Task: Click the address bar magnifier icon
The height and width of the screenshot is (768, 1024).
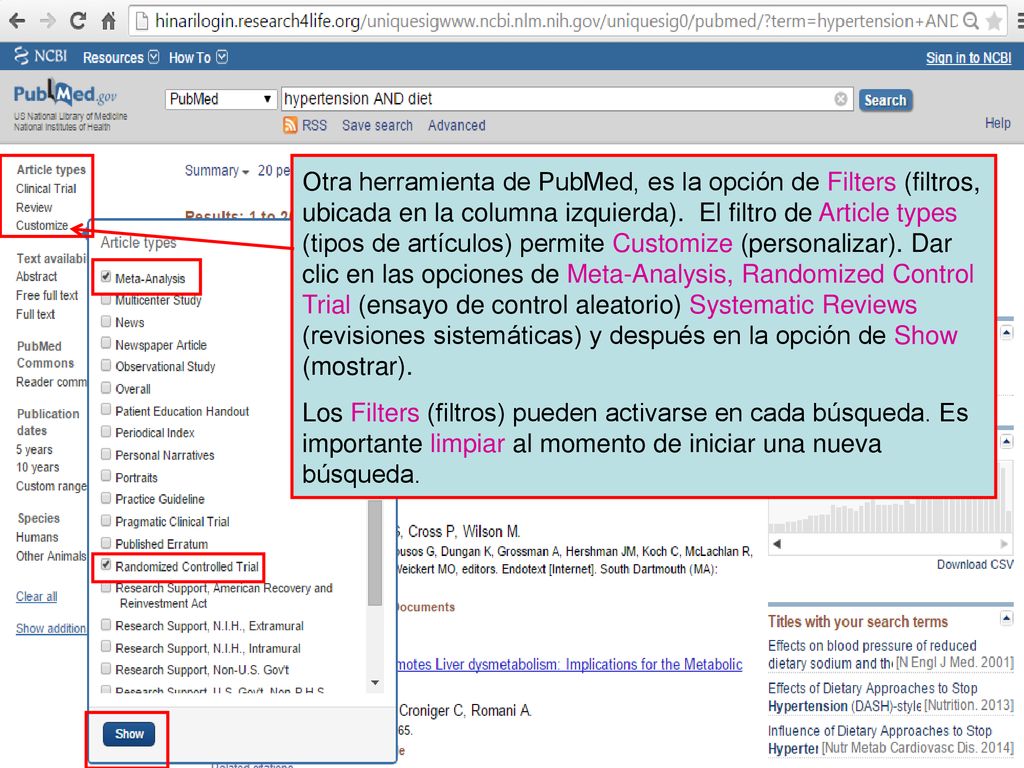Action: [971, 22]
